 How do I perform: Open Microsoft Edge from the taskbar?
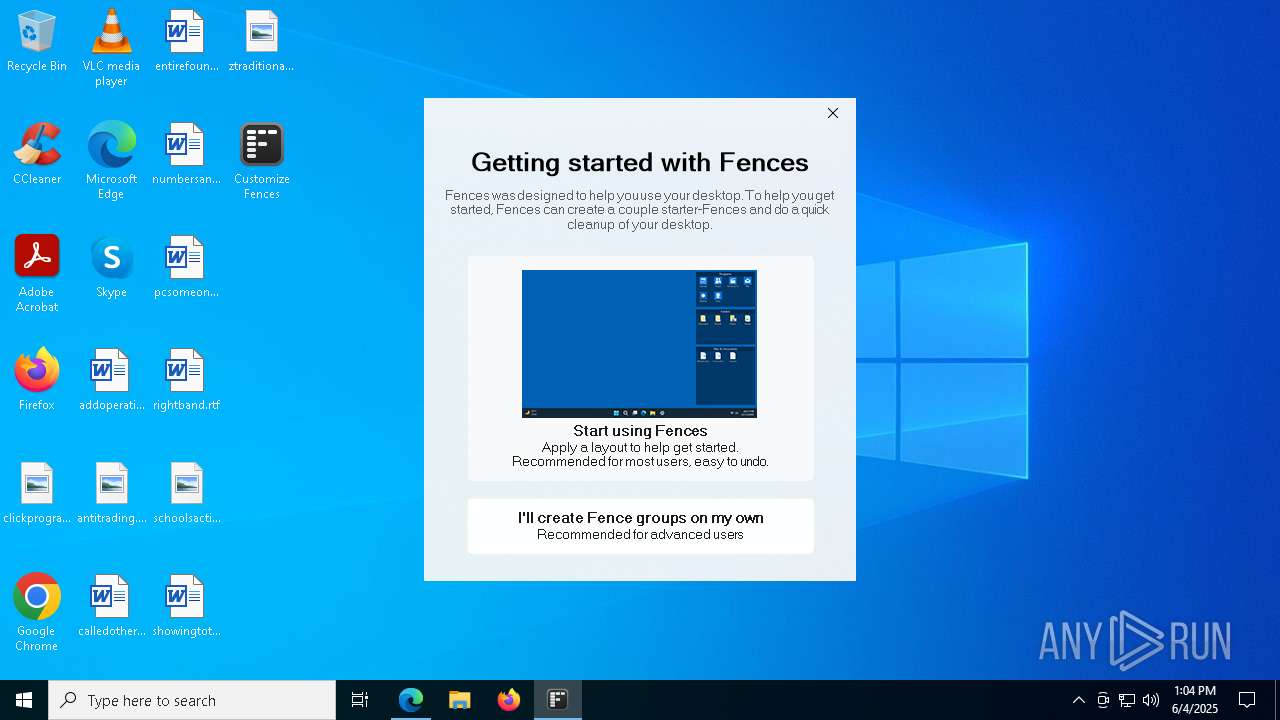[411, 700]
